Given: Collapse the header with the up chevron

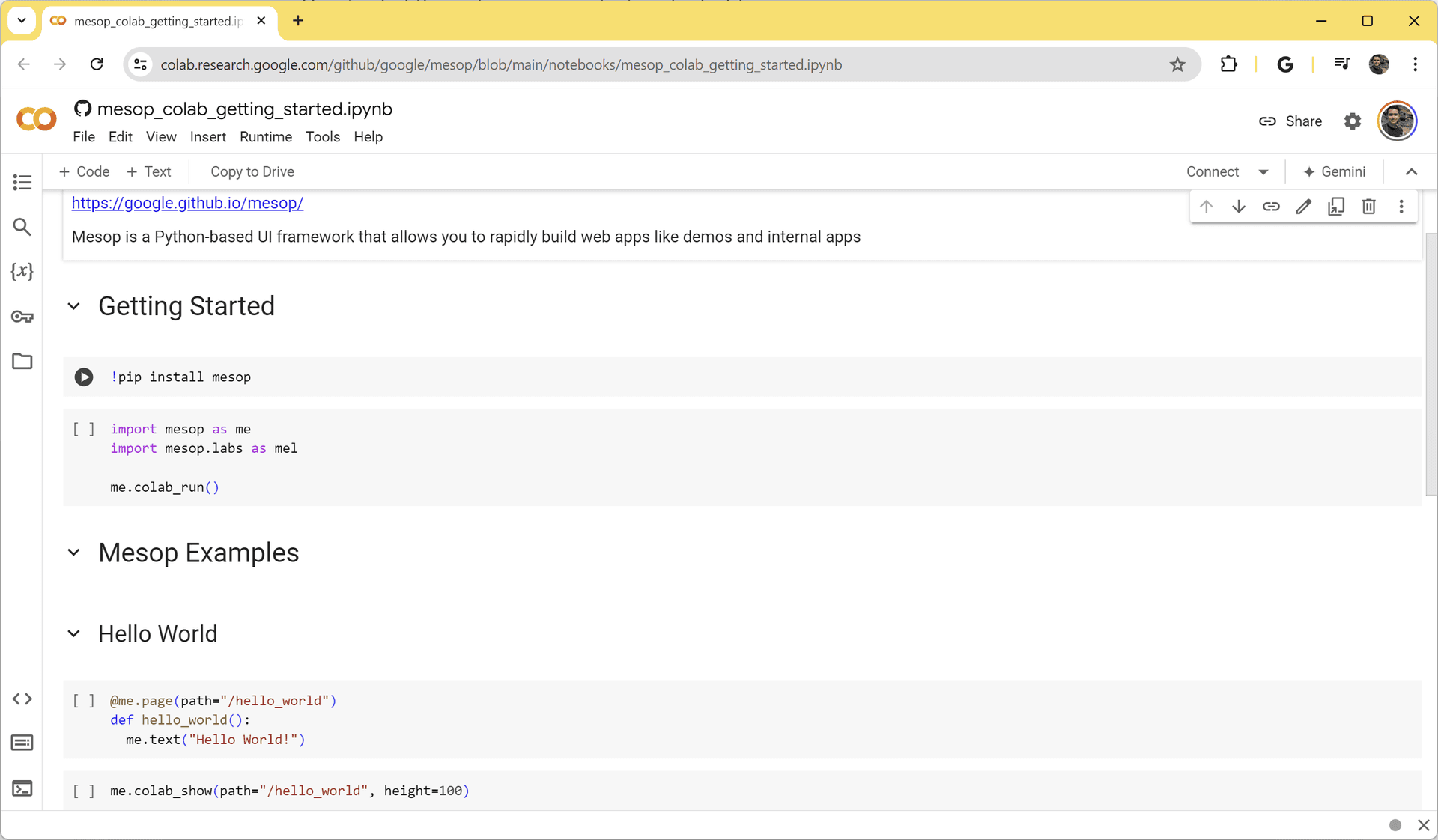Looking at the screenshot, I should coord(1411,172).
